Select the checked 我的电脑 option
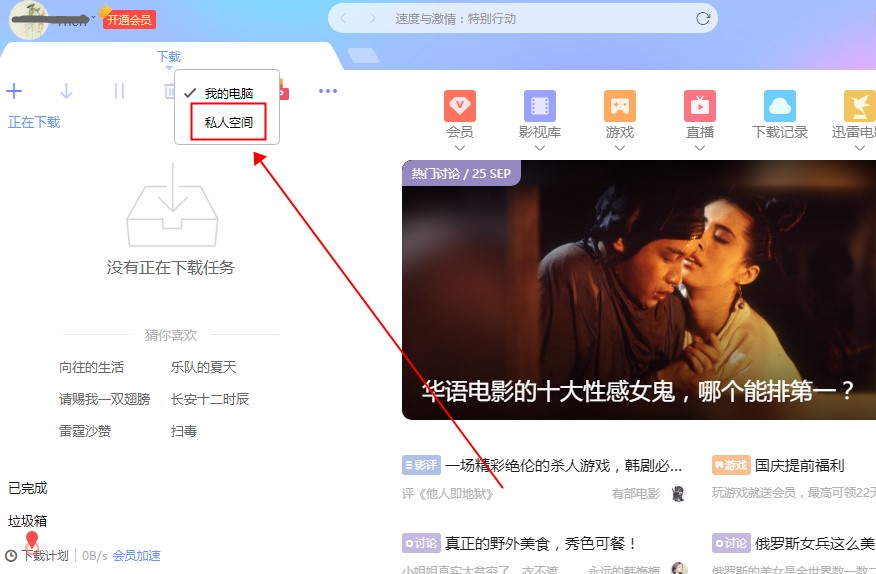 click(x=228, y=93)
